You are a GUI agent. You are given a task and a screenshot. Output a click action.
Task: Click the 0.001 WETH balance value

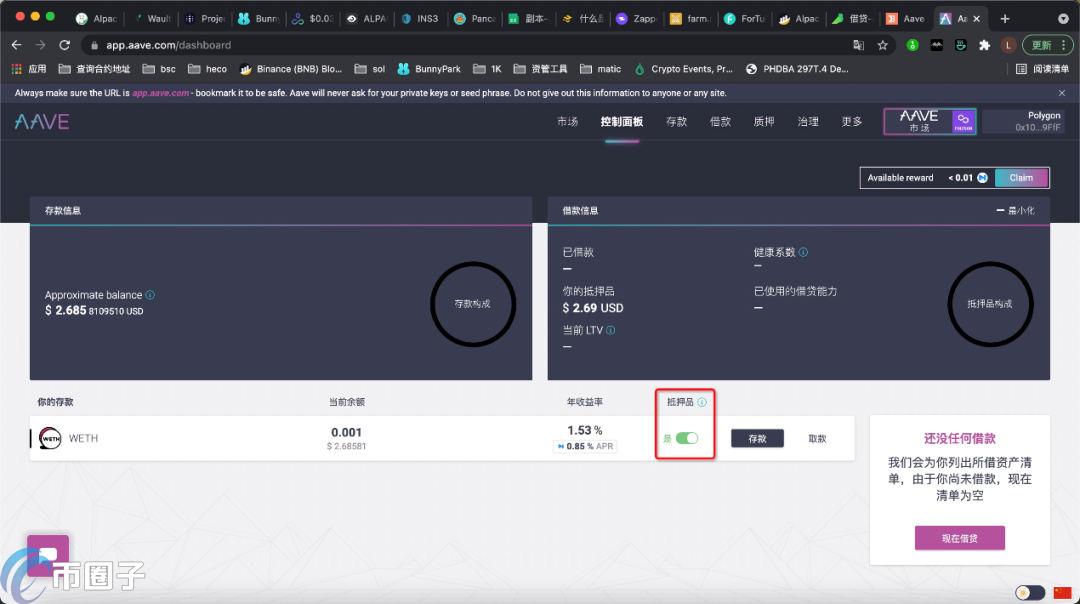point(346,433)
